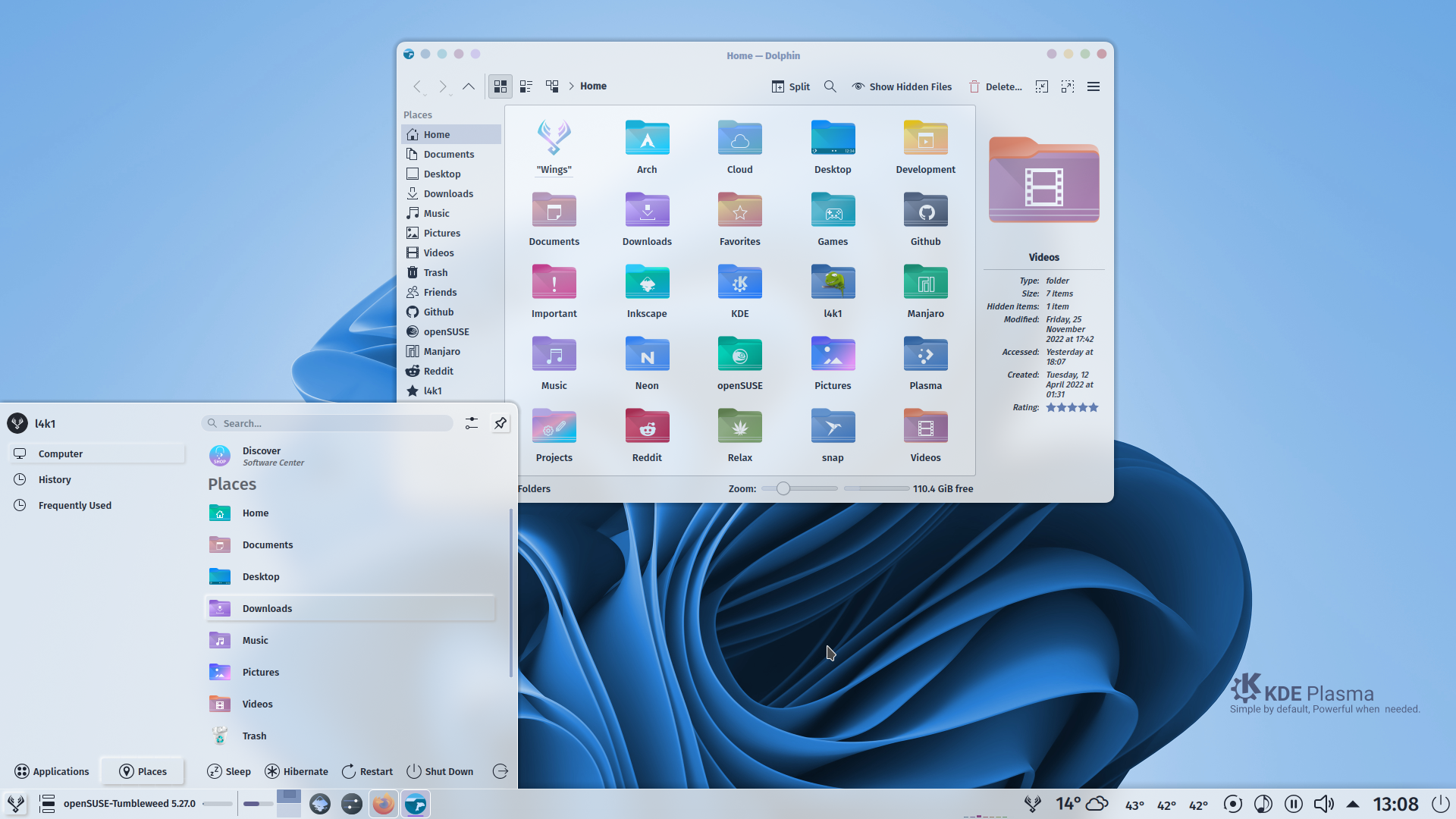Expand the Home breadcrumb chevron

click(x=571, y=86)
